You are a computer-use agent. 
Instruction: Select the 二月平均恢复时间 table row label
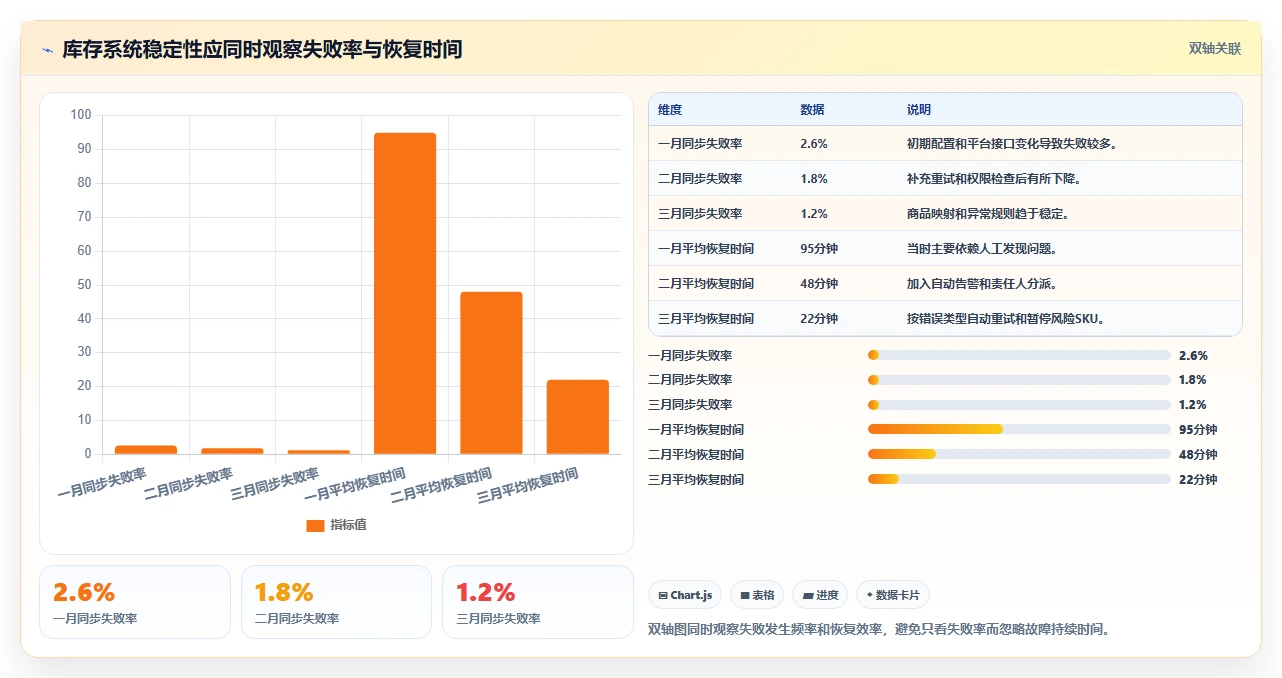point(706,284)
